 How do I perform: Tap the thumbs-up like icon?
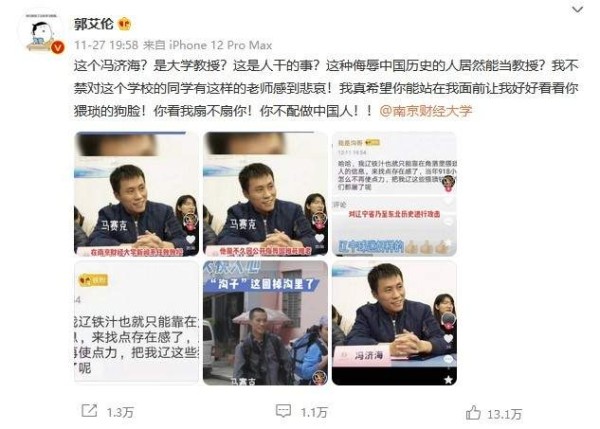pos(473,413)
